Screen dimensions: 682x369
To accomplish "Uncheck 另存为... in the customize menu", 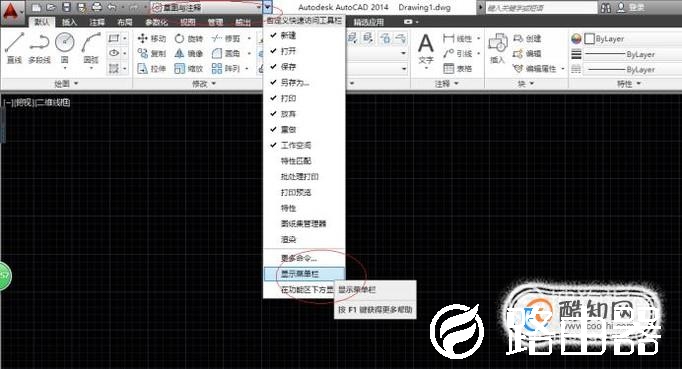I will point(304,82).
